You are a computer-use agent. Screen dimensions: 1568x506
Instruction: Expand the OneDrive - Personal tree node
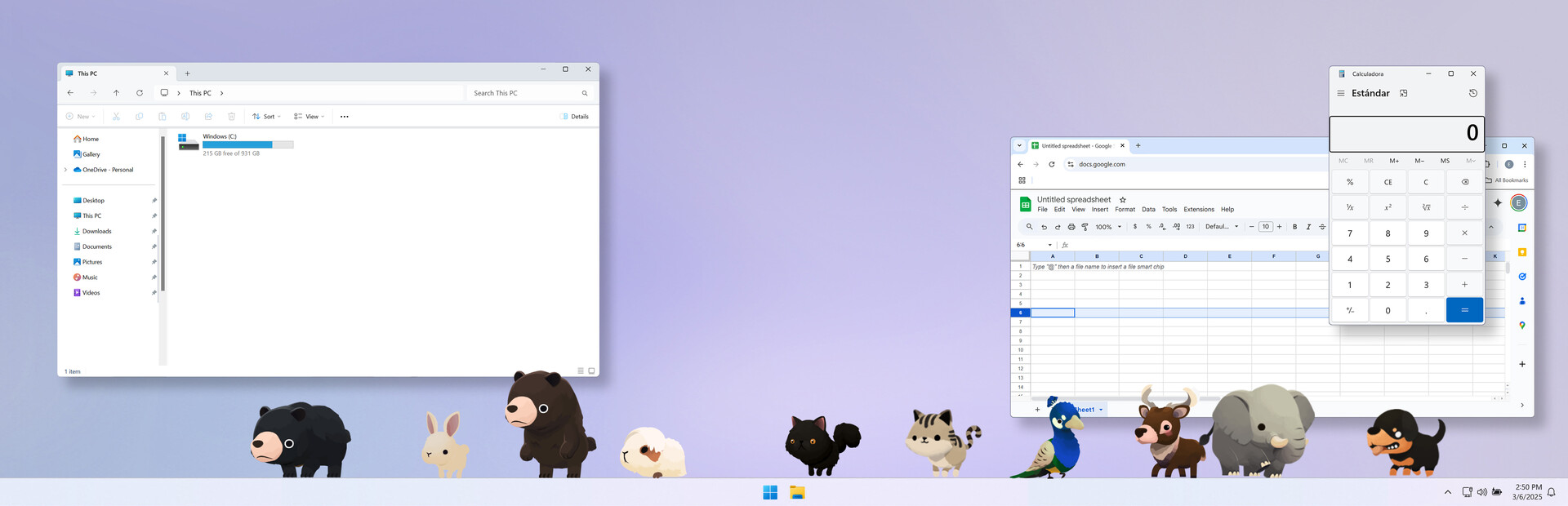click(x=65, y=170)
